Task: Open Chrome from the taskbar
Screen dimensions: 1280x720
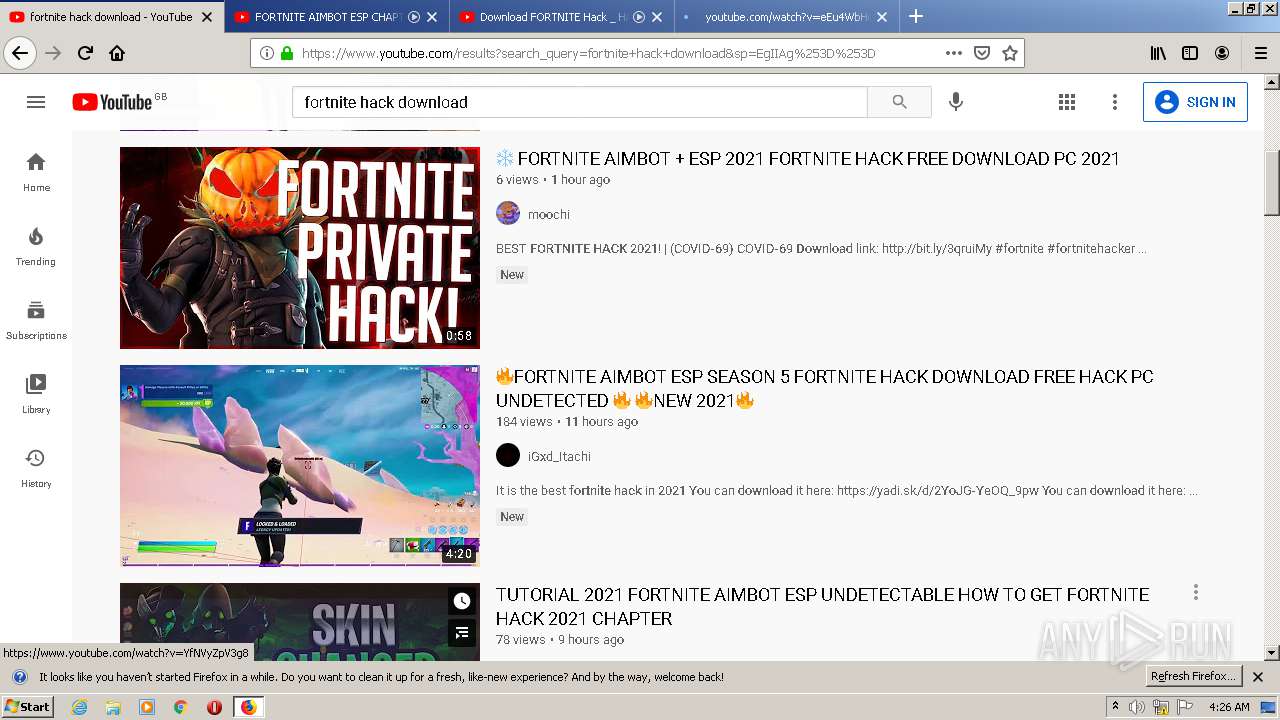Action: (180, 707)
